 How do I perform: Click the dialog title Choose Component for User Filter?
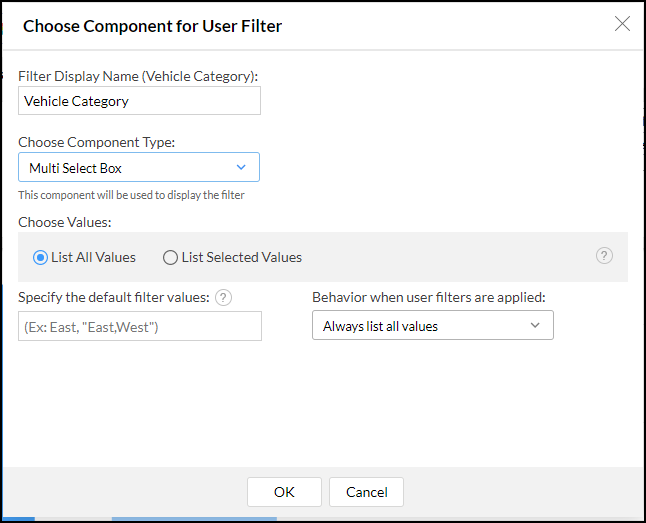pyautogui.click(x=152, y=26)
